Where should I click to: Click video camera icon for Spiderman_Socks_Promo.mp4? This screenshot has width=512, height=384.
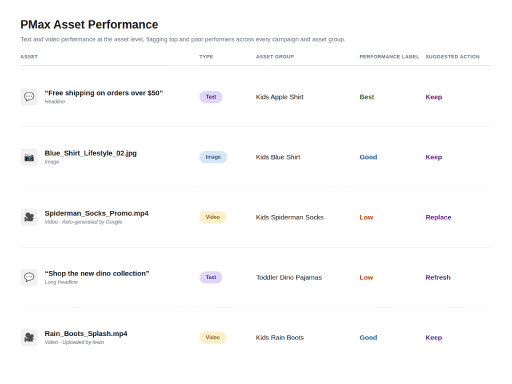coord(29,217)
